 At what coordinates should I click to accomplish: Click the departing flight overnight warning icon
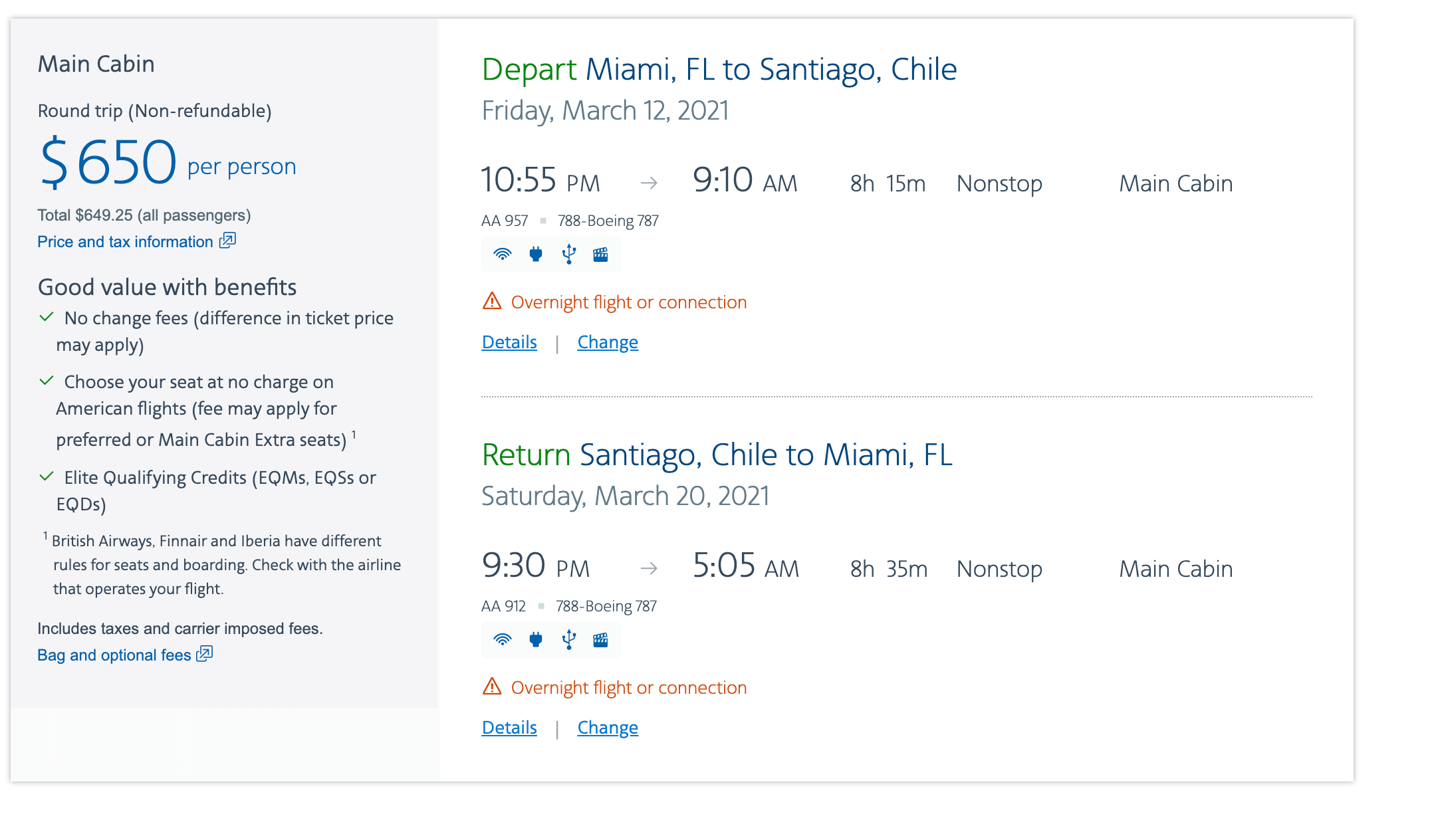492,302
